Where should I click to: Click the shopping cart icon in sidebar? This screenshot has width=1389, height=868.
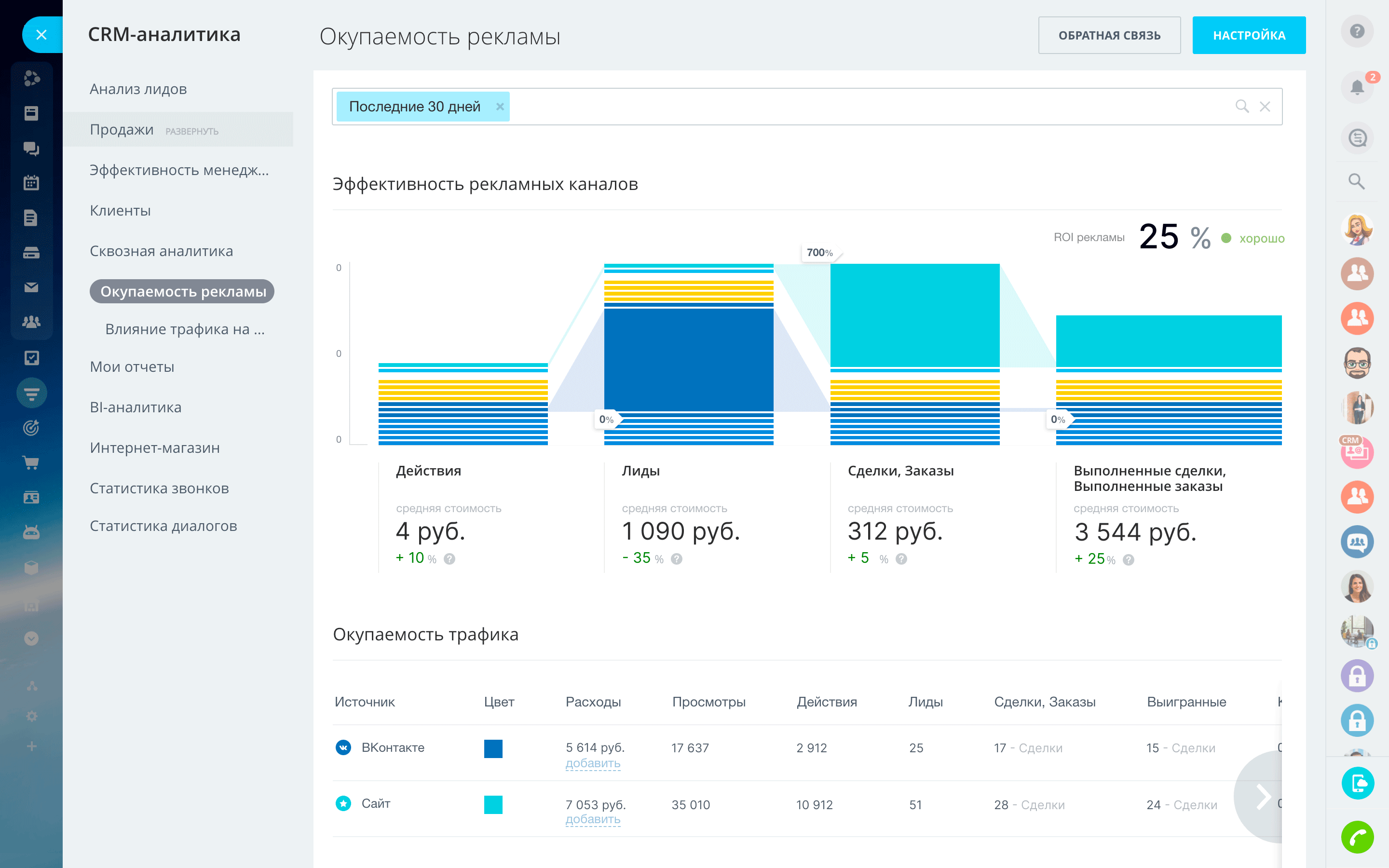pyautogui.click(x=31, y=463)
